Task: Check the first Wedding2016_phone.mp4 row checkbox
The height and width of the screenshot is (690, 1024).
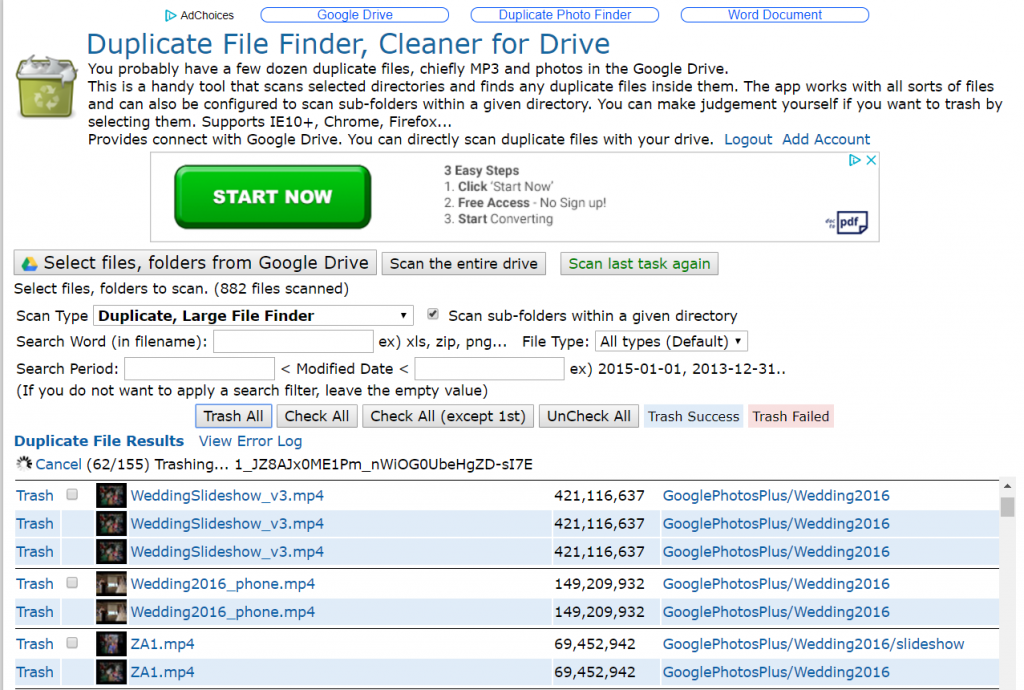Action: 72,582
